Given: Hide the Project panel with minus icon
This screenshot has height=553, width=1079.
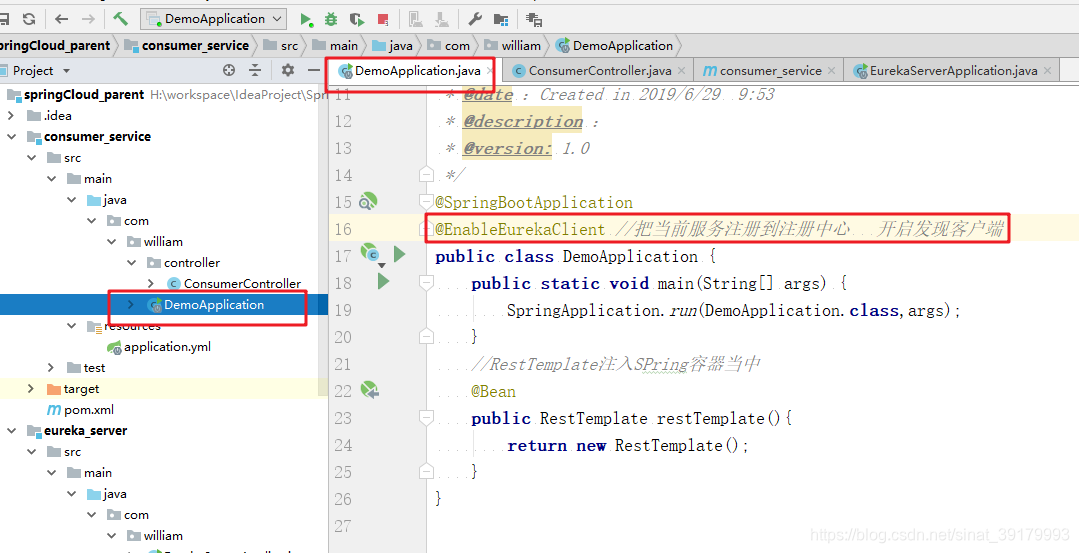Looking at the screenshot, I should [x=313, y=70].
